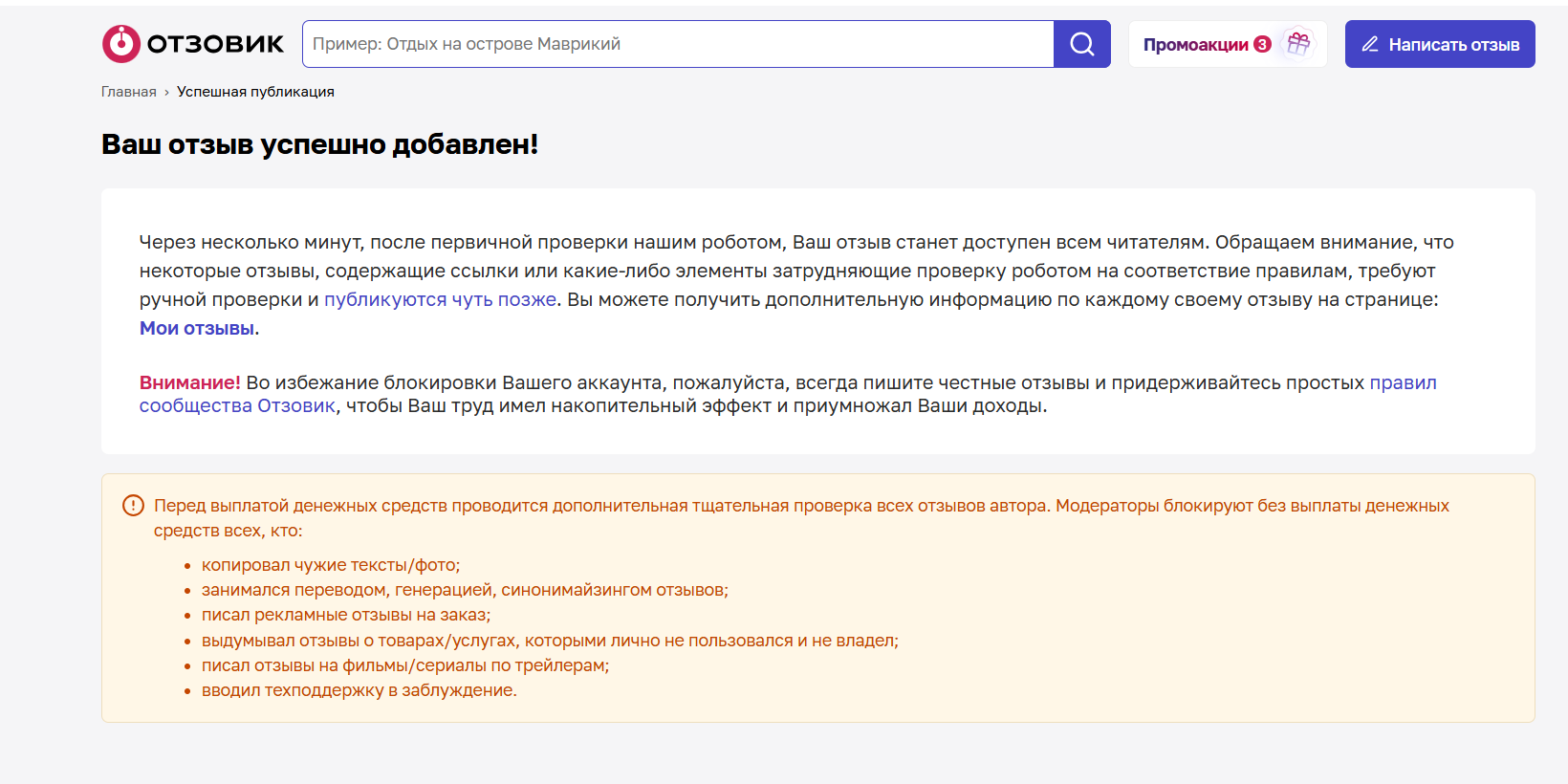This screenshot has height=784, width=1568.
Task: Open the "Мои отзывы" link
Action: click(x=197, y=328)
